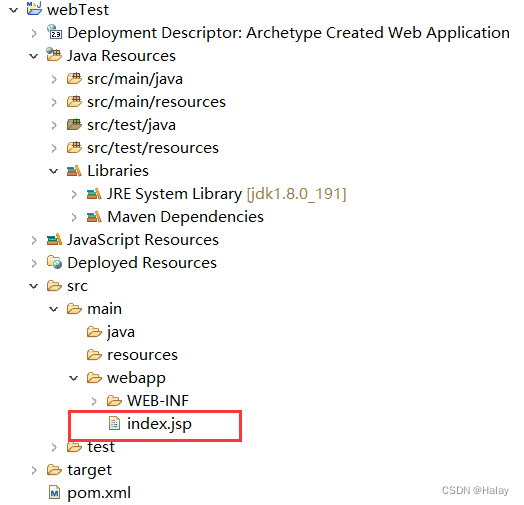This screenshot has height=505, width=524.
Task: Click the resources folder icon under main
Action: point(94,355)
